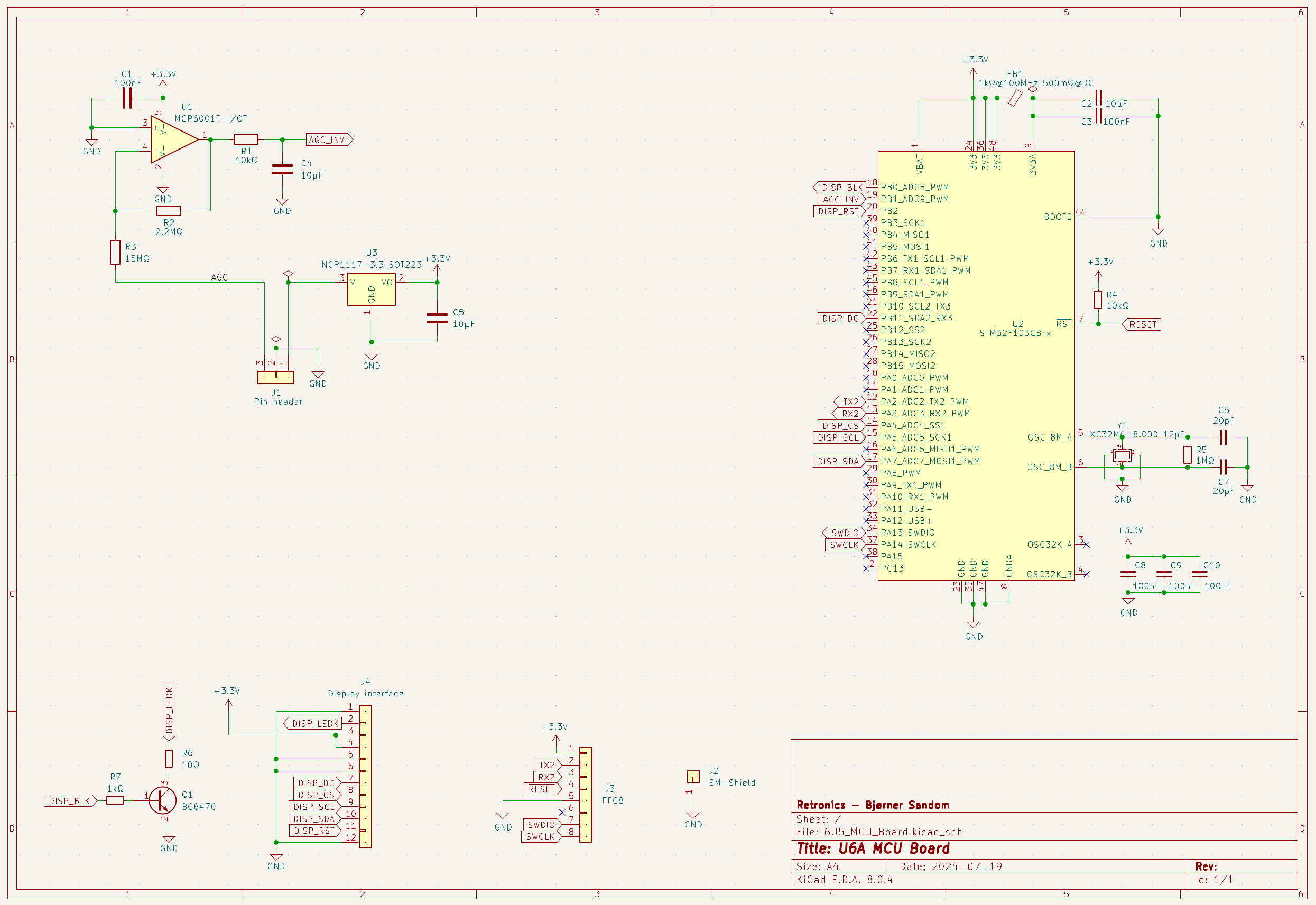Select the R3 15MΩ resistor symbol
Viewport: 1316px width, 905px height.
(115, 252)
